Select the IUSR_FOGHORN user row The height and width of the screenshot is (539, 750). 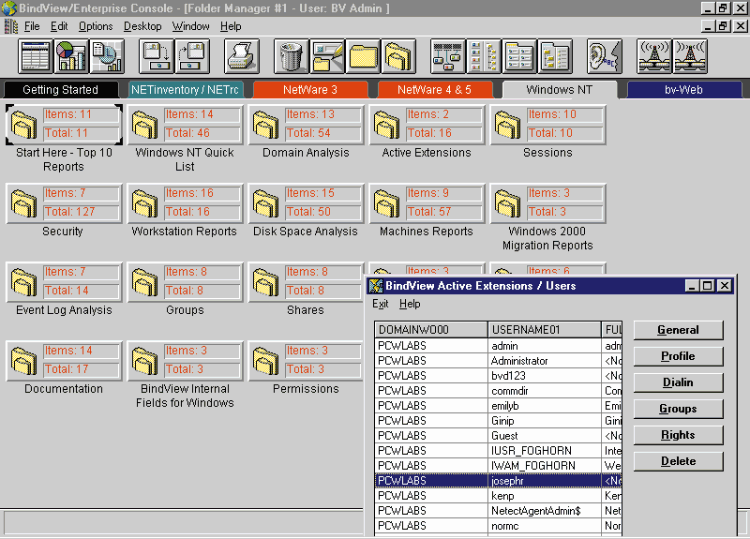point(498,451)
